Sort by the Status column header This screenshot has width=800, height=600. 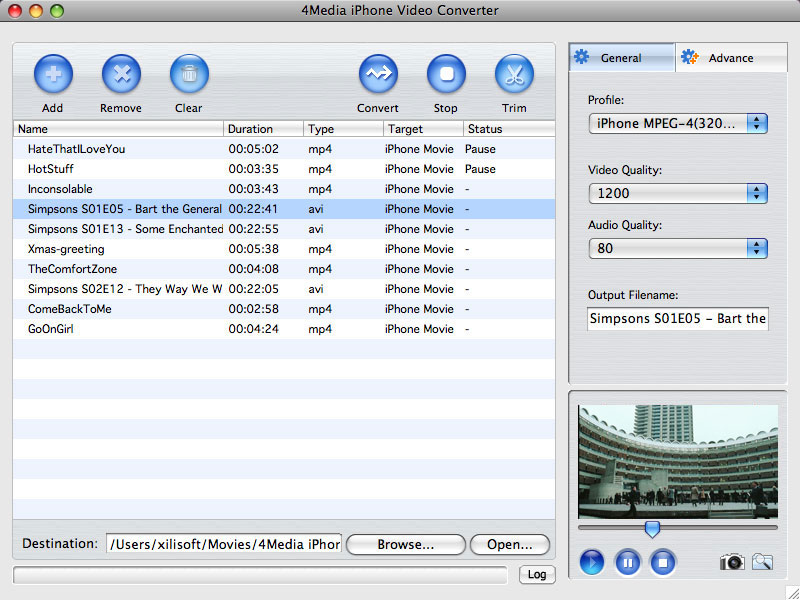[x=509, y=129]
